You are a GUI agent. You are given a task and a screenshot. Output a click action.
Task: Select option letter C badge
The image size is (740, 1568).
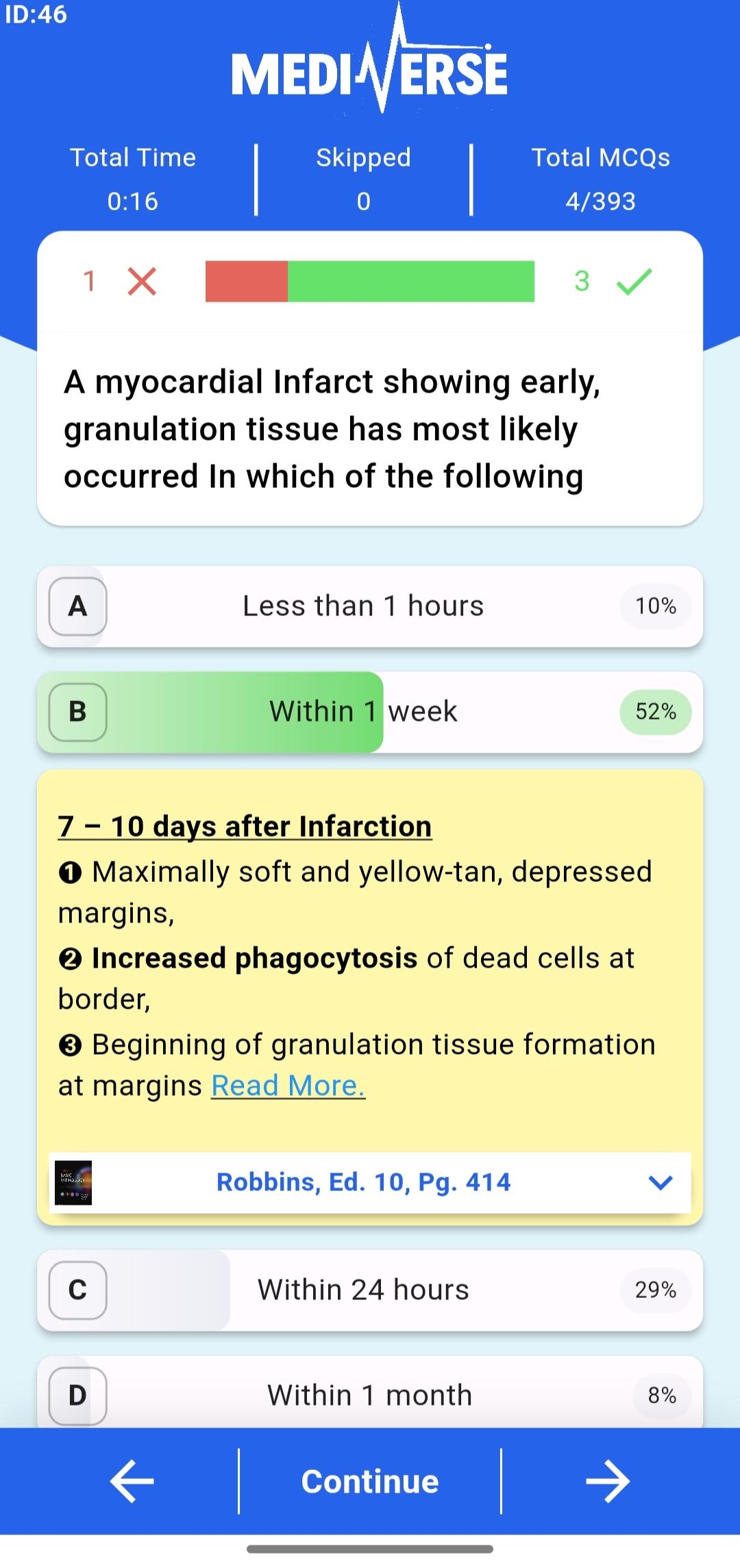tap(78, 1290)
